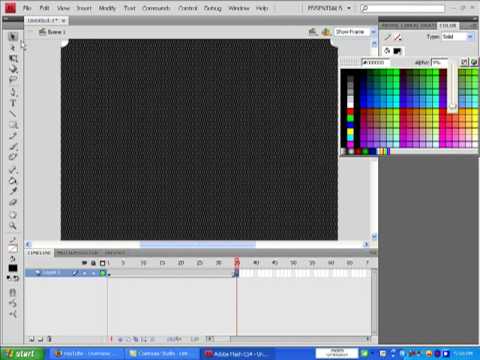Click the stroke color pencil control in tools panel

click(x=13, y=240)
